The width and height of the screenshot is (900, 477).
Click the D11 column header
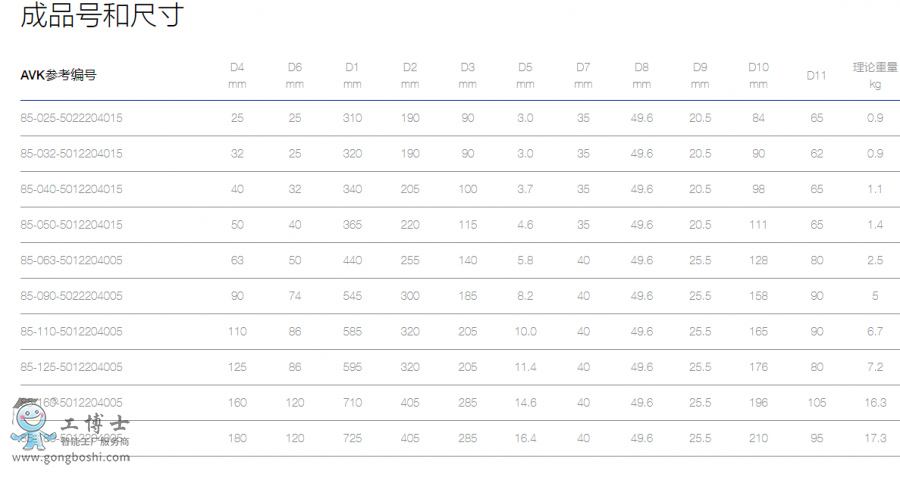point(817,75)
